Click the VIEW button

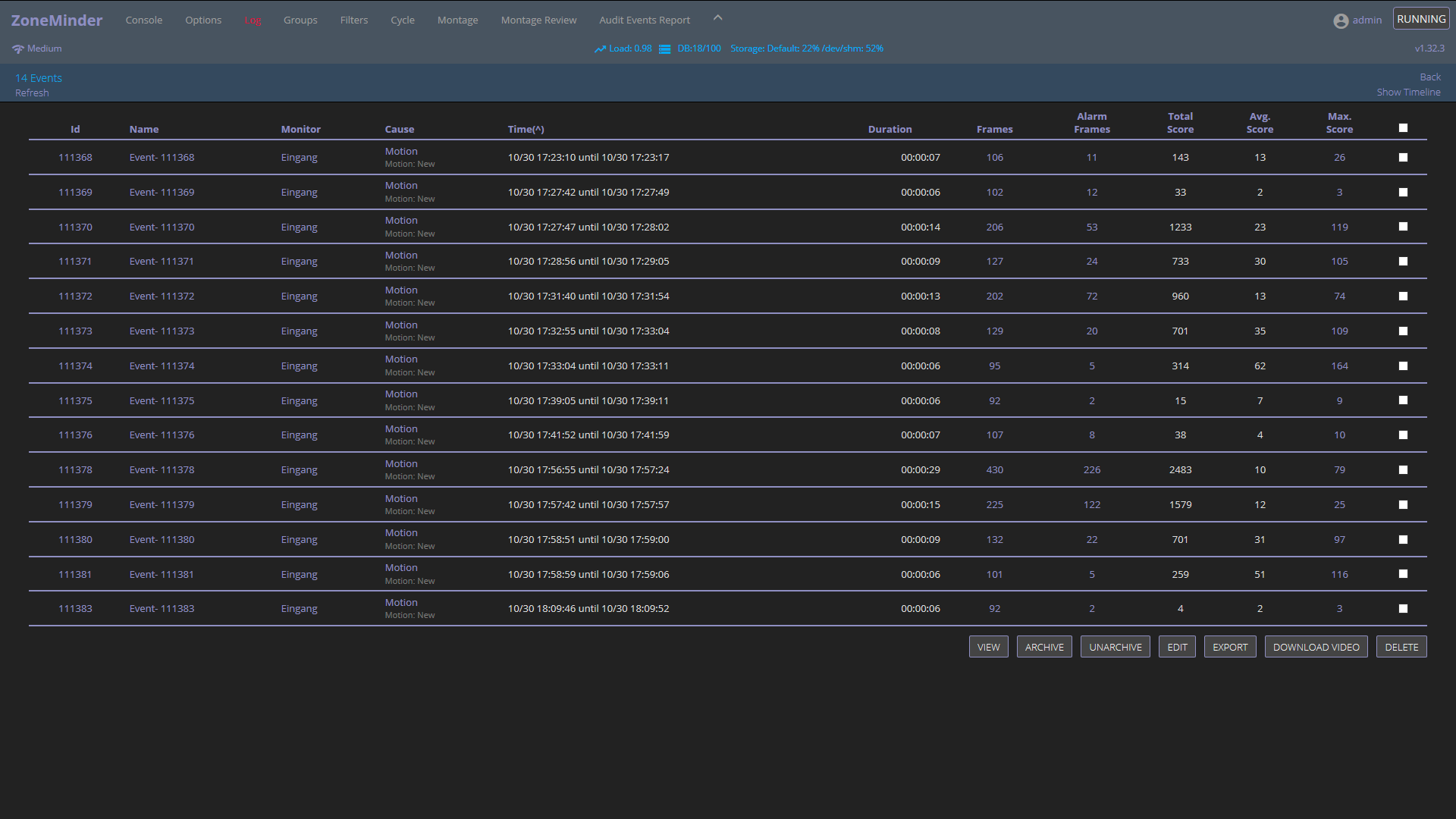988,647
